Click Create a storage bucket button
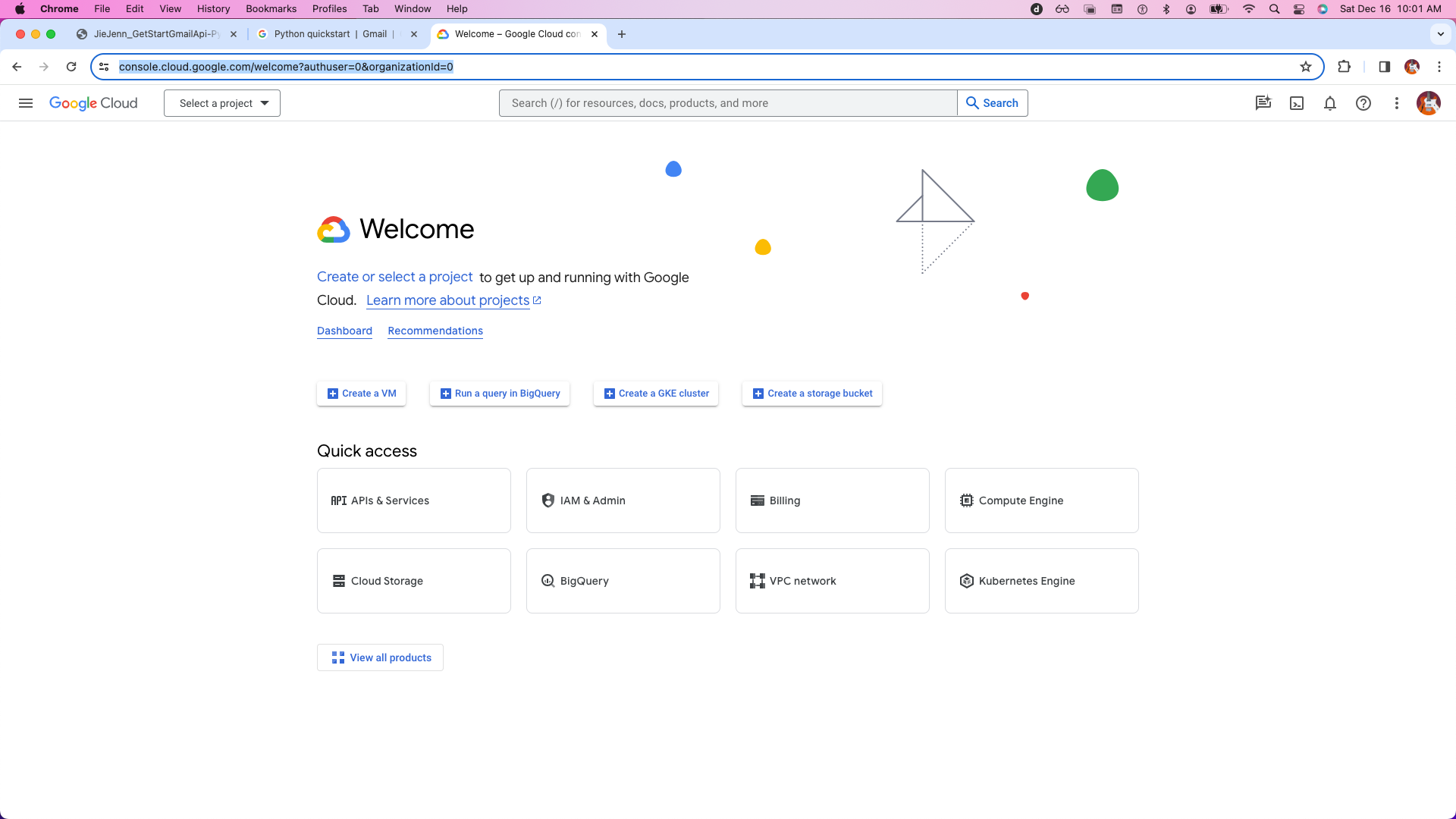 coord(812,394)
